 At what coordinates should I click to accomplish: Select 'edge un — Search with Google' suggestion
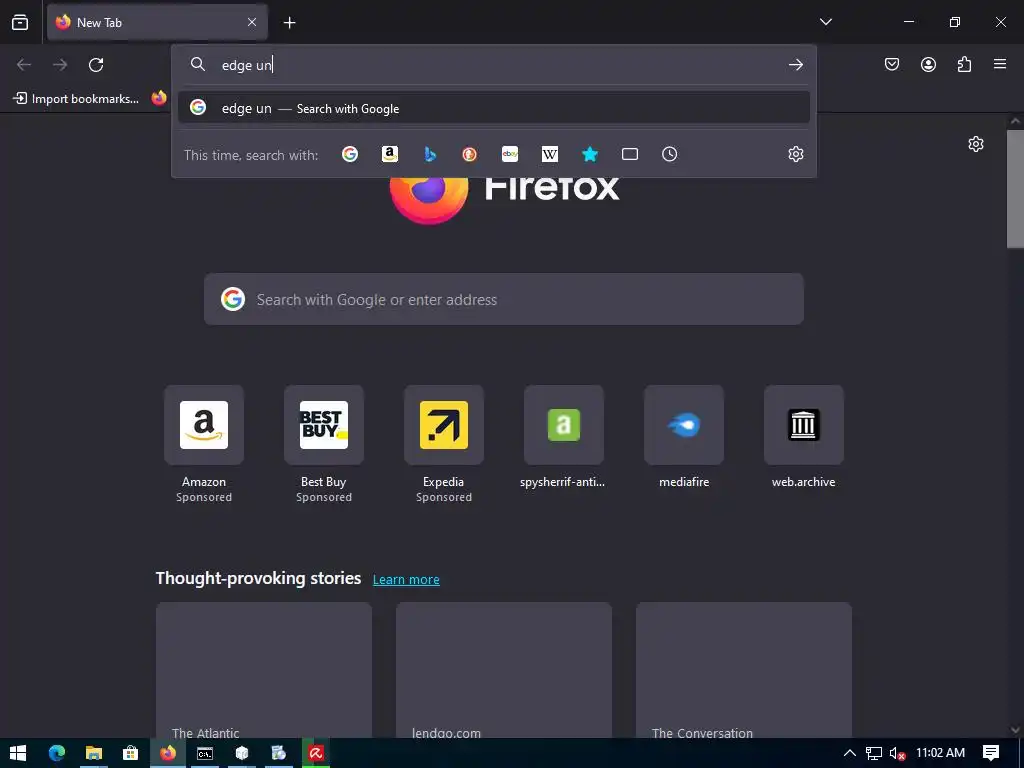click(494, 108)
